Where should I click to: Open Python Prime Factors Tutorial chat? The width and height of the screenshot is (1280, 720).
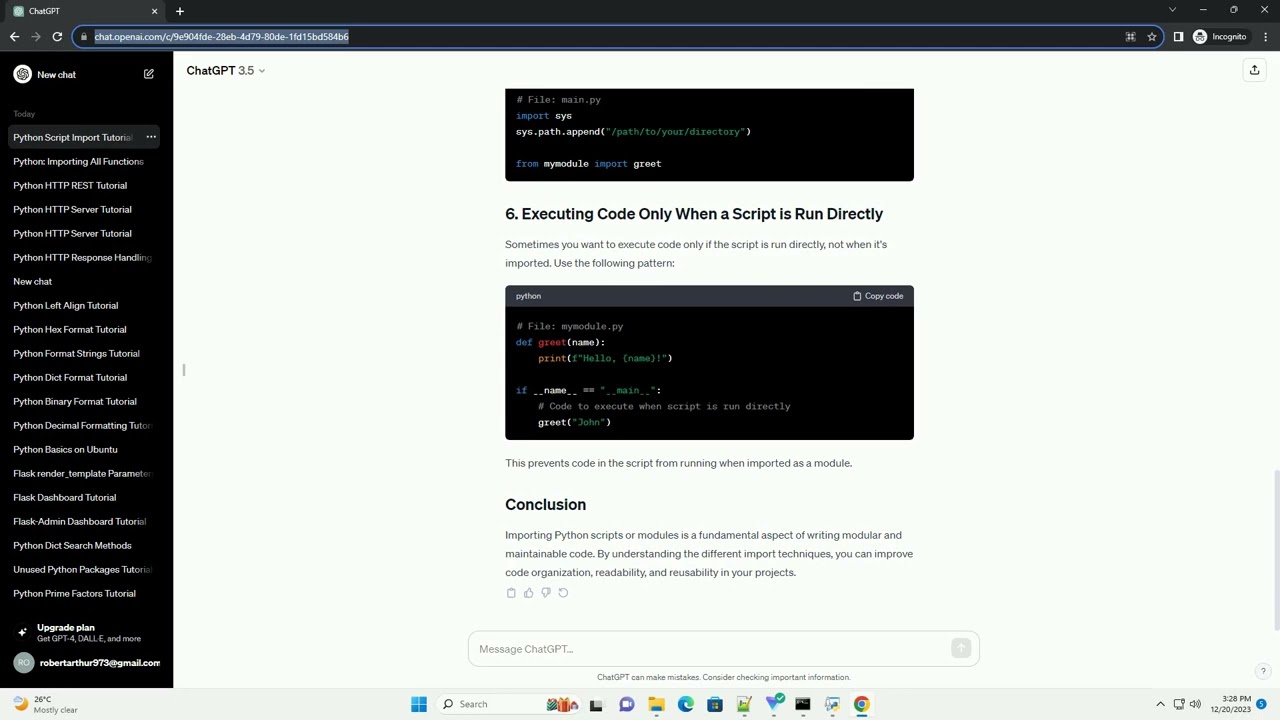click(74, 593)
